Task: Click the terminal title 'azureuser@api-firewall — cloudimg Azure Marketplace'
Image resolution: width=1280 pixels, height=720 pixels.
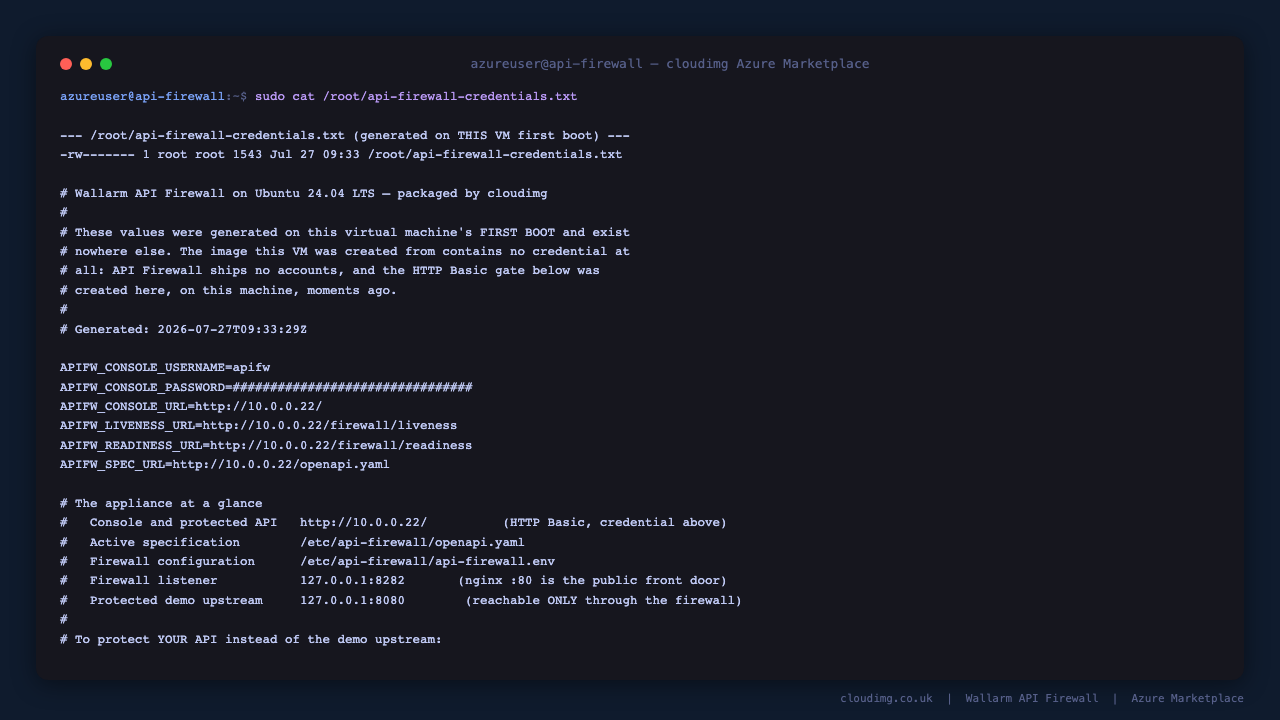Action: (670, 64)
